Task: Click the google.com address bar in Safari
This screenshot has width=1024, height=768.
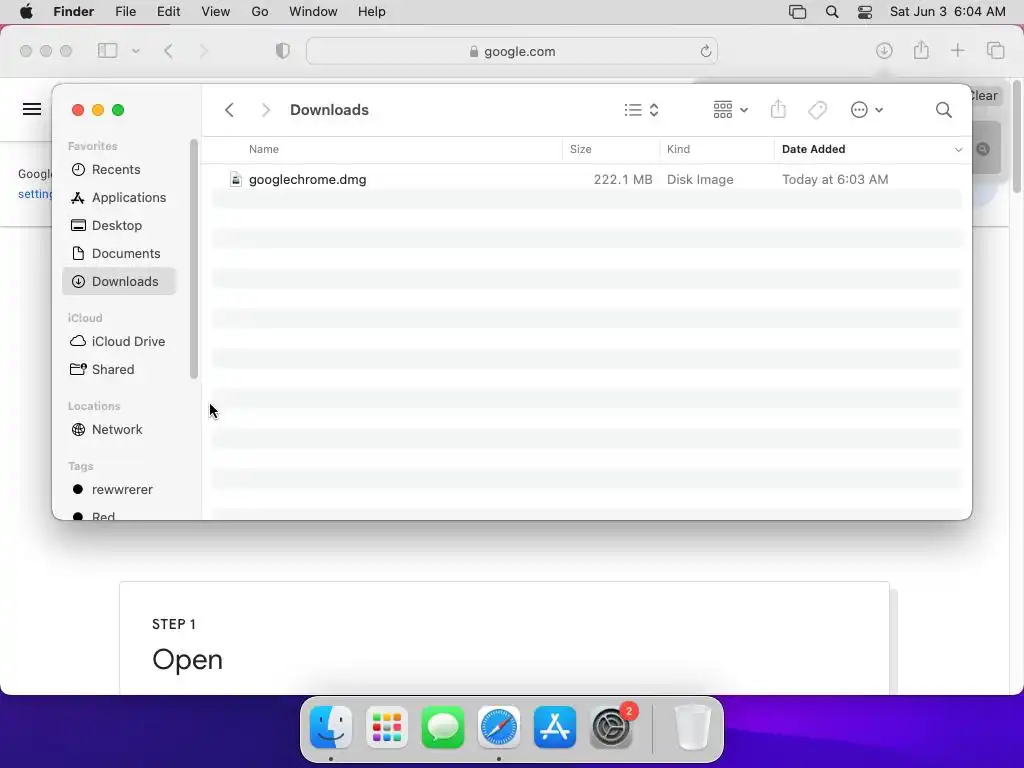Action: pyautogui.click(x=512, y=51)
